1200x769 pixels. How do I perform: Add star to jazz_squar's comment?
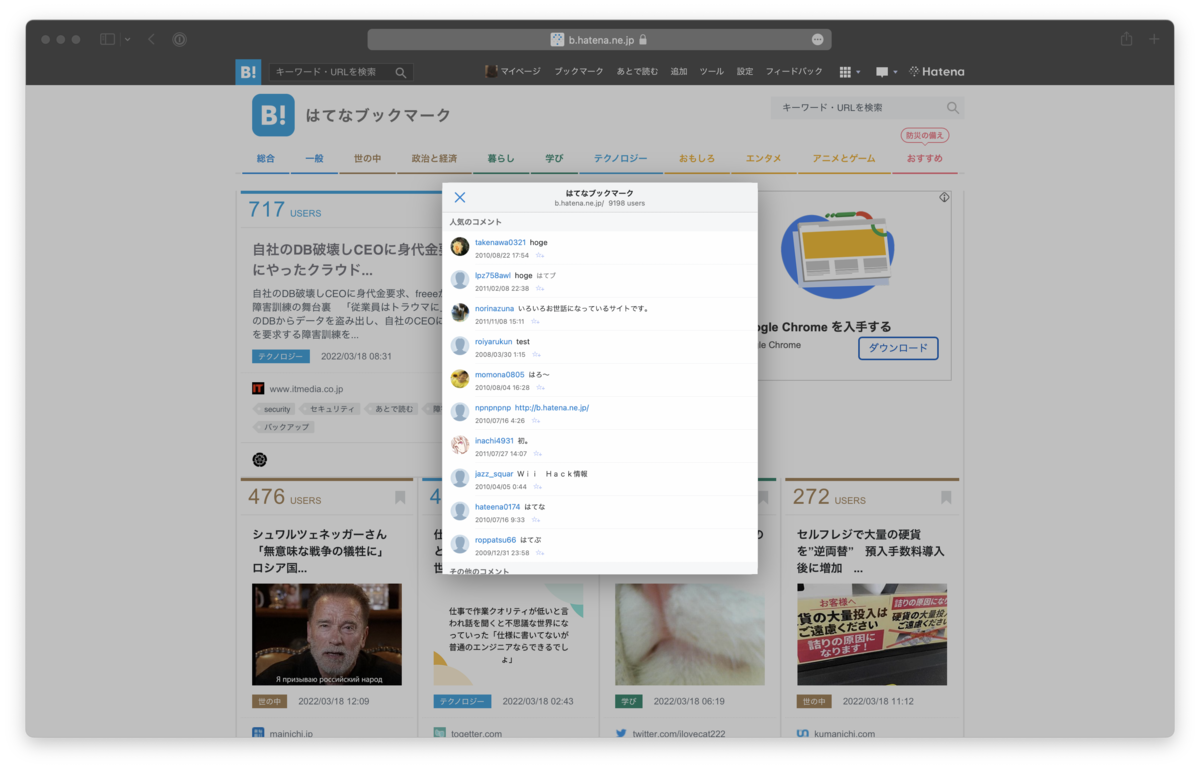click(538, 487)
